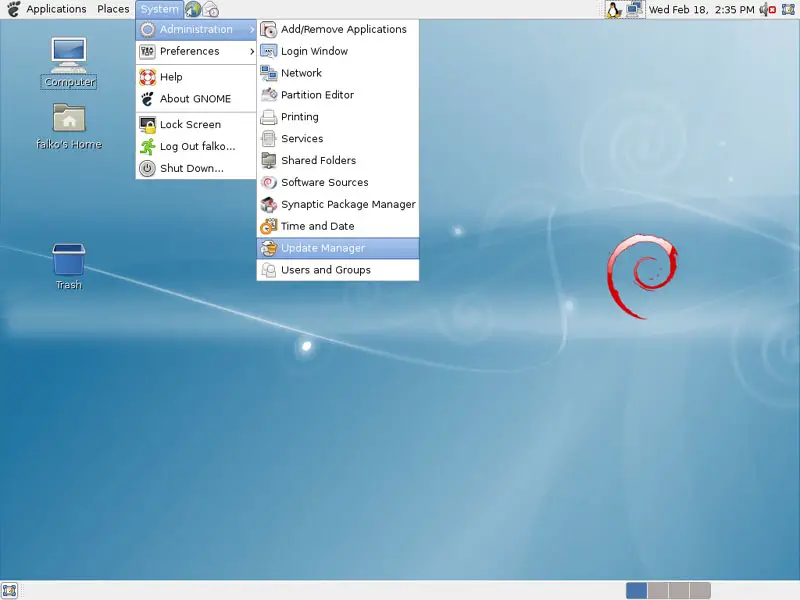
Task: Expand the Administration submenu arrow
Action: (252, 30)
